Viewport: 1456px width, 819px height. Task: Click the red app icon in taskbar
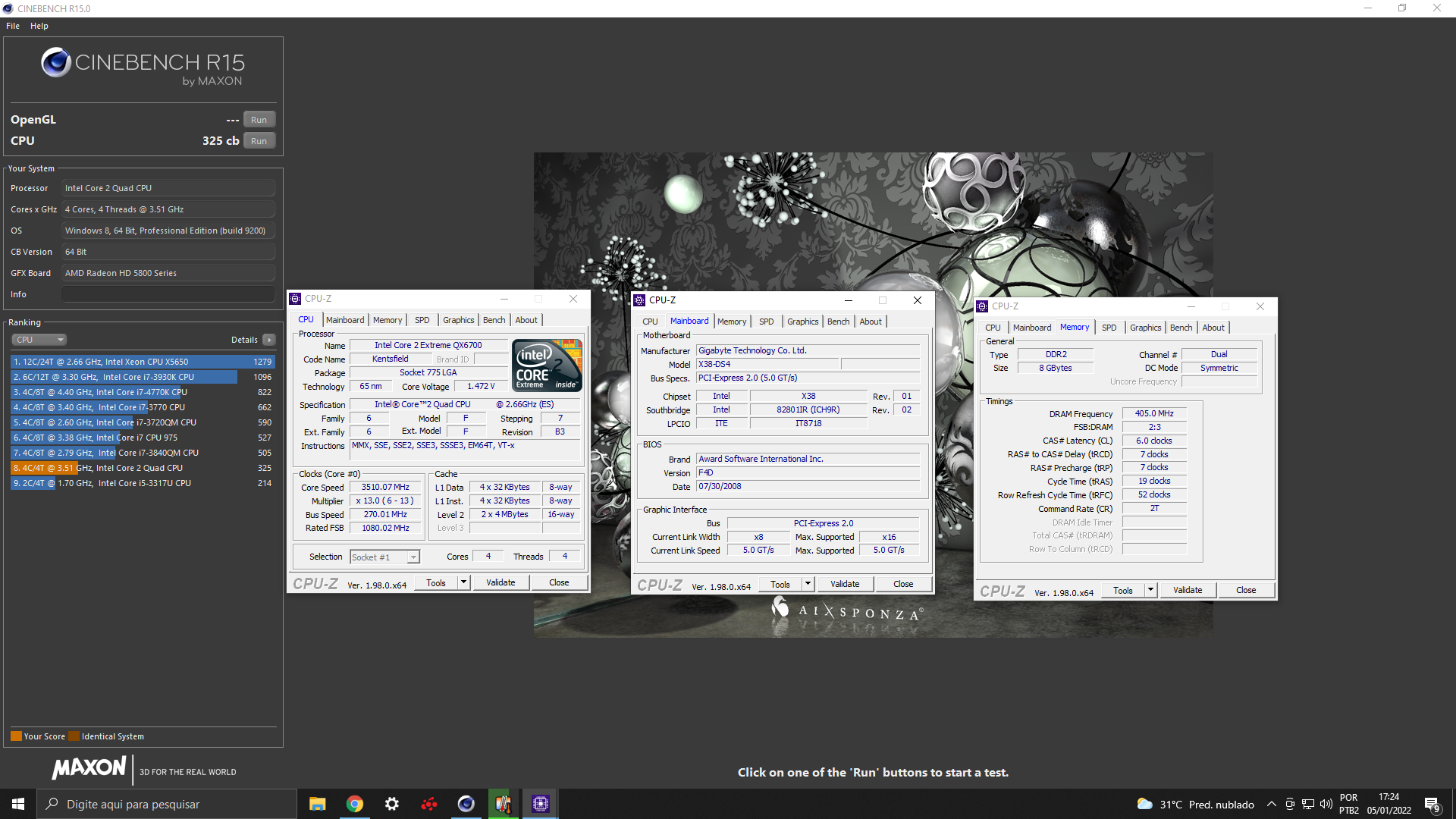429,804
